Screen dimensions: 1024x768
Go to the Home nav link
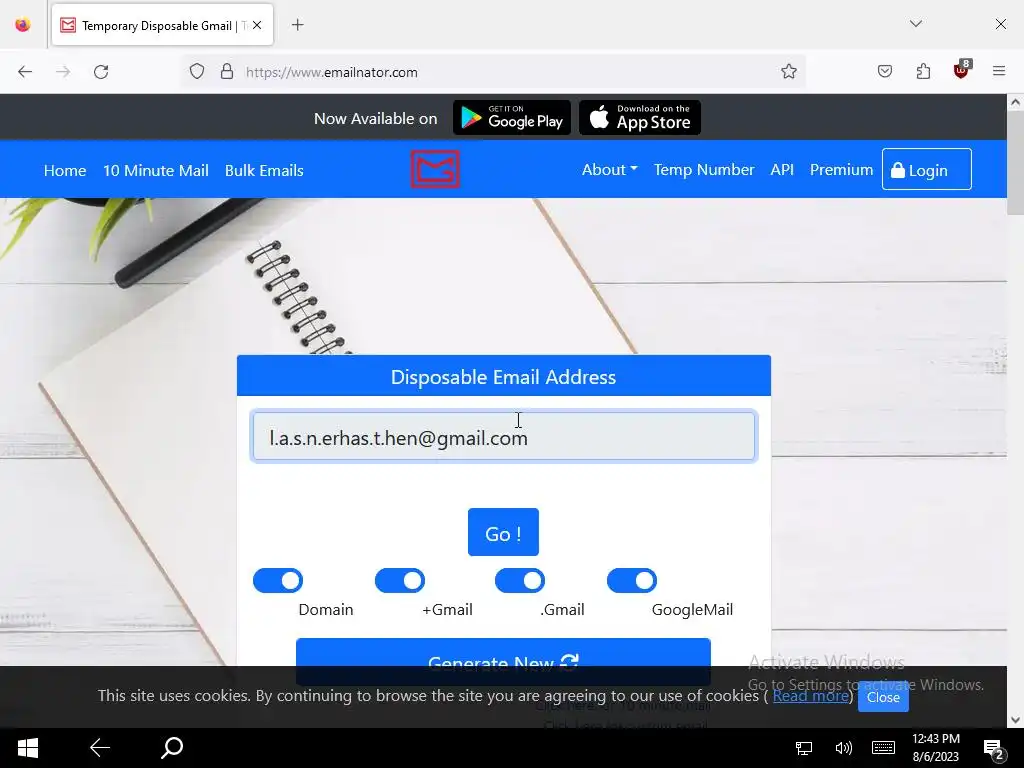click(65, 170)
